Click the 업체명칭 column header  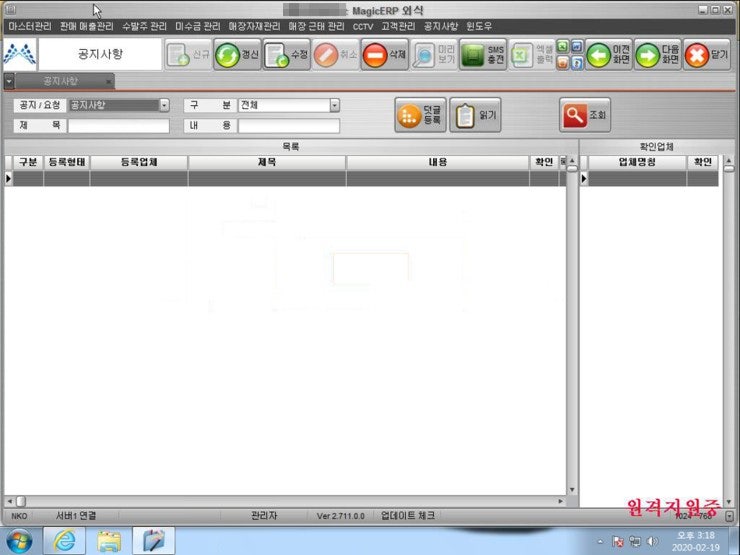click(x=637, y=162)
